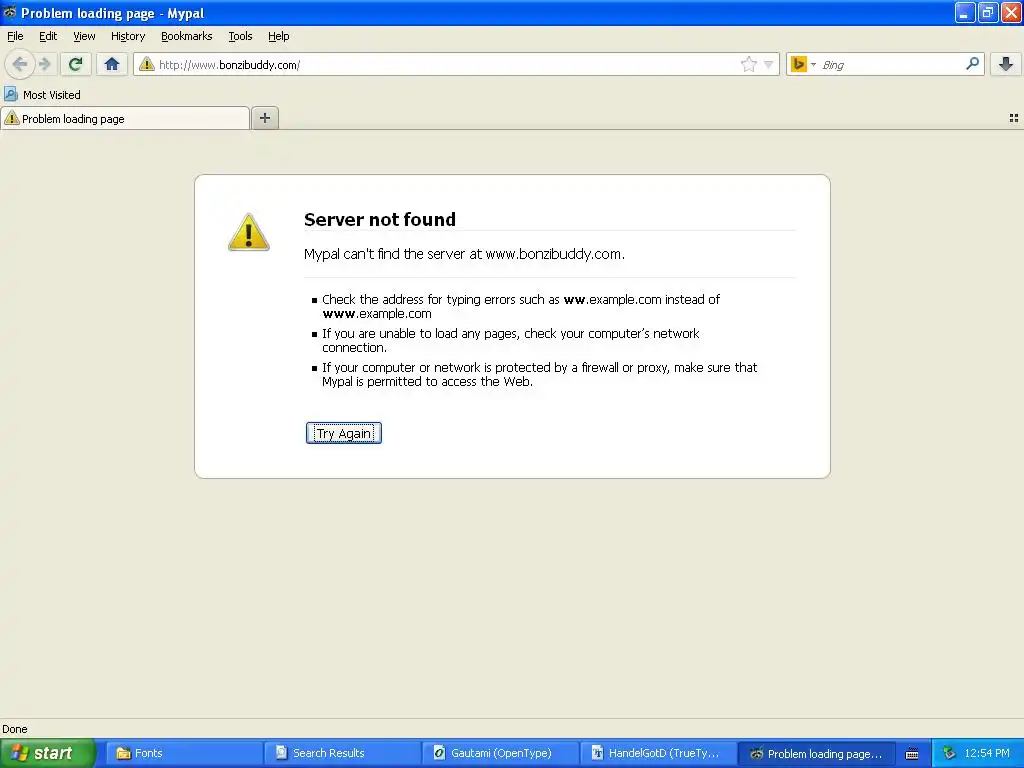This screenshot has width=1024, height=768.
Task: Click the warning site identity icon in address bar
Action: click(x=147, y=64)
